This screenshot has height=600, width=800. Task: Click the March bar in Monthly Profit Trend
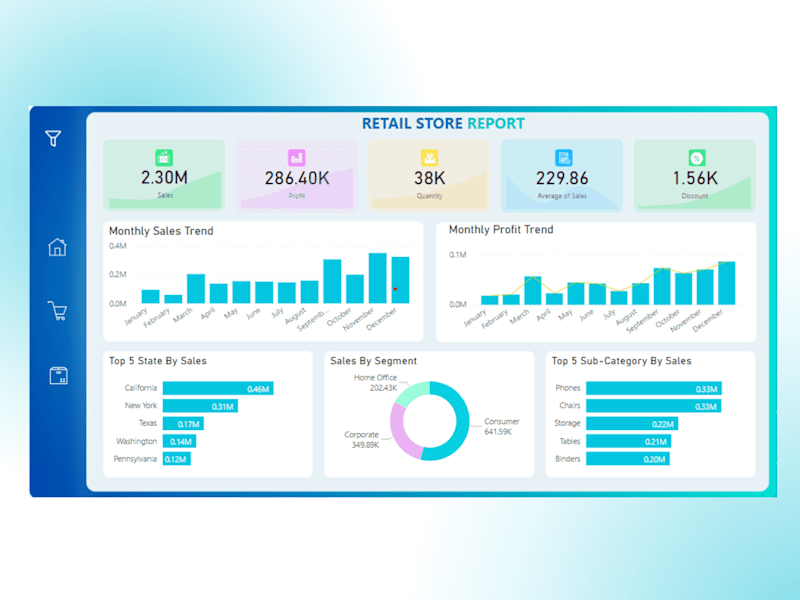point(533,291)
